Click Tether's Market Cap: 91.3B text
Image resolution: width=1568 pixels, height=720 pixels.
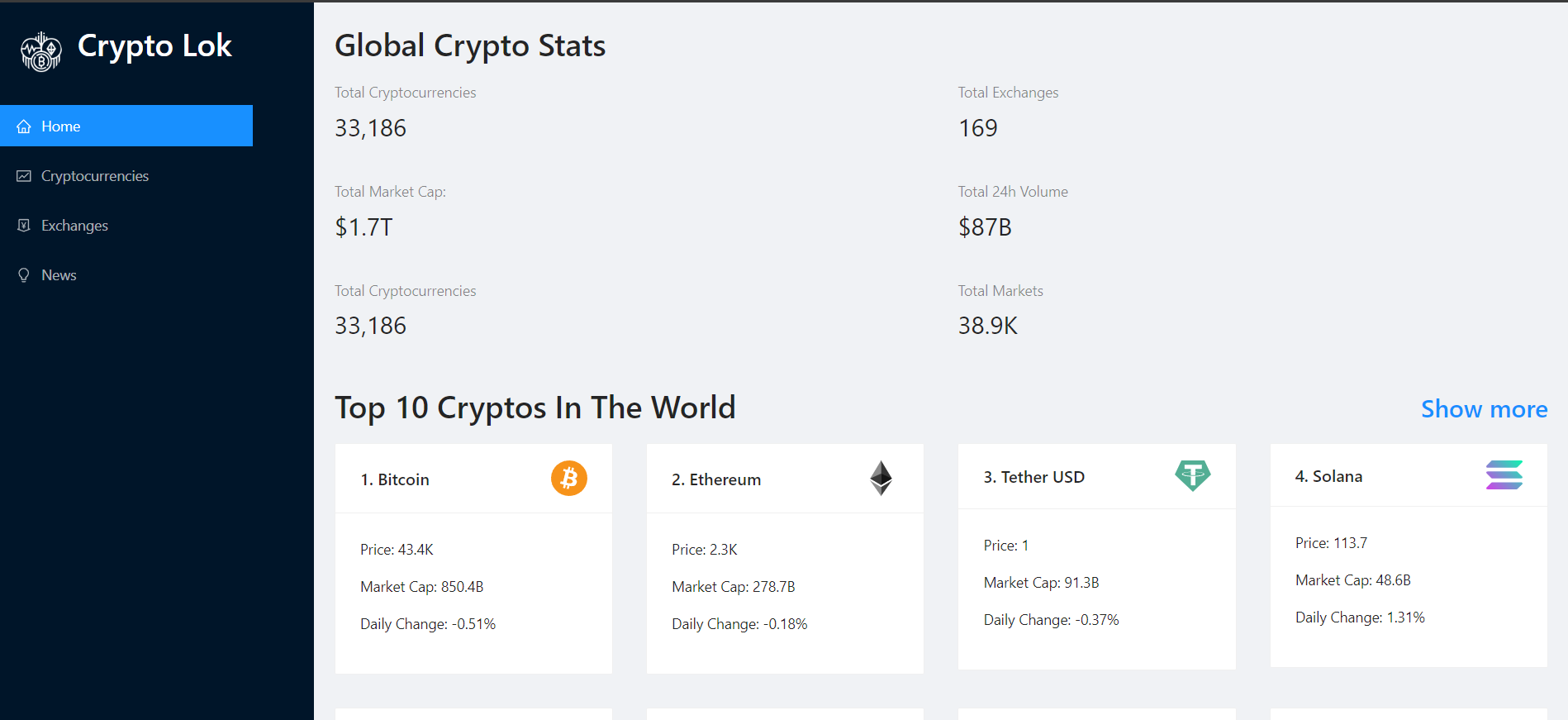pos(1041,583)
